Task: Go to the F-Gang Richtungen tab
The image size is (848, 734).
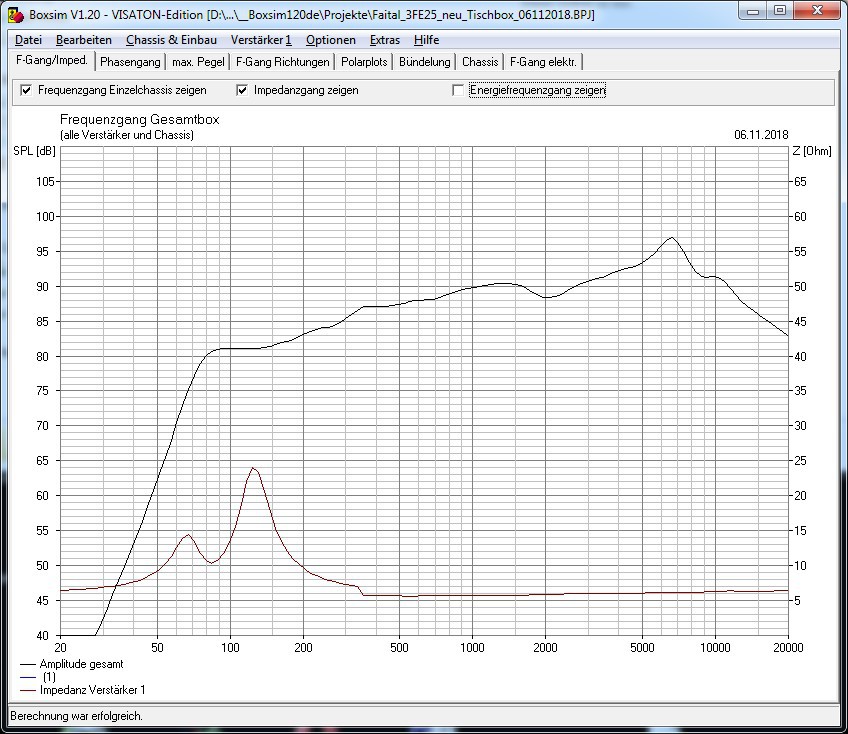Action: pos(282,62)
